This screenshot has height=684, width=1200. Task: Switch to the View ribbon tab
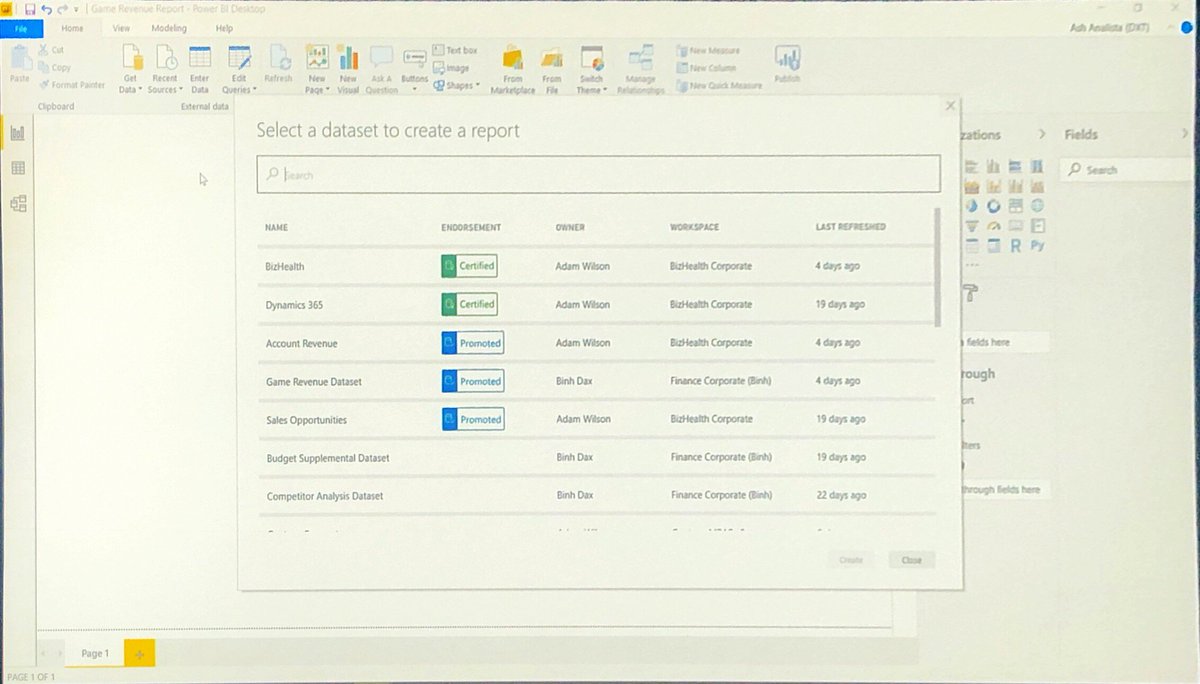pos(121,28)
